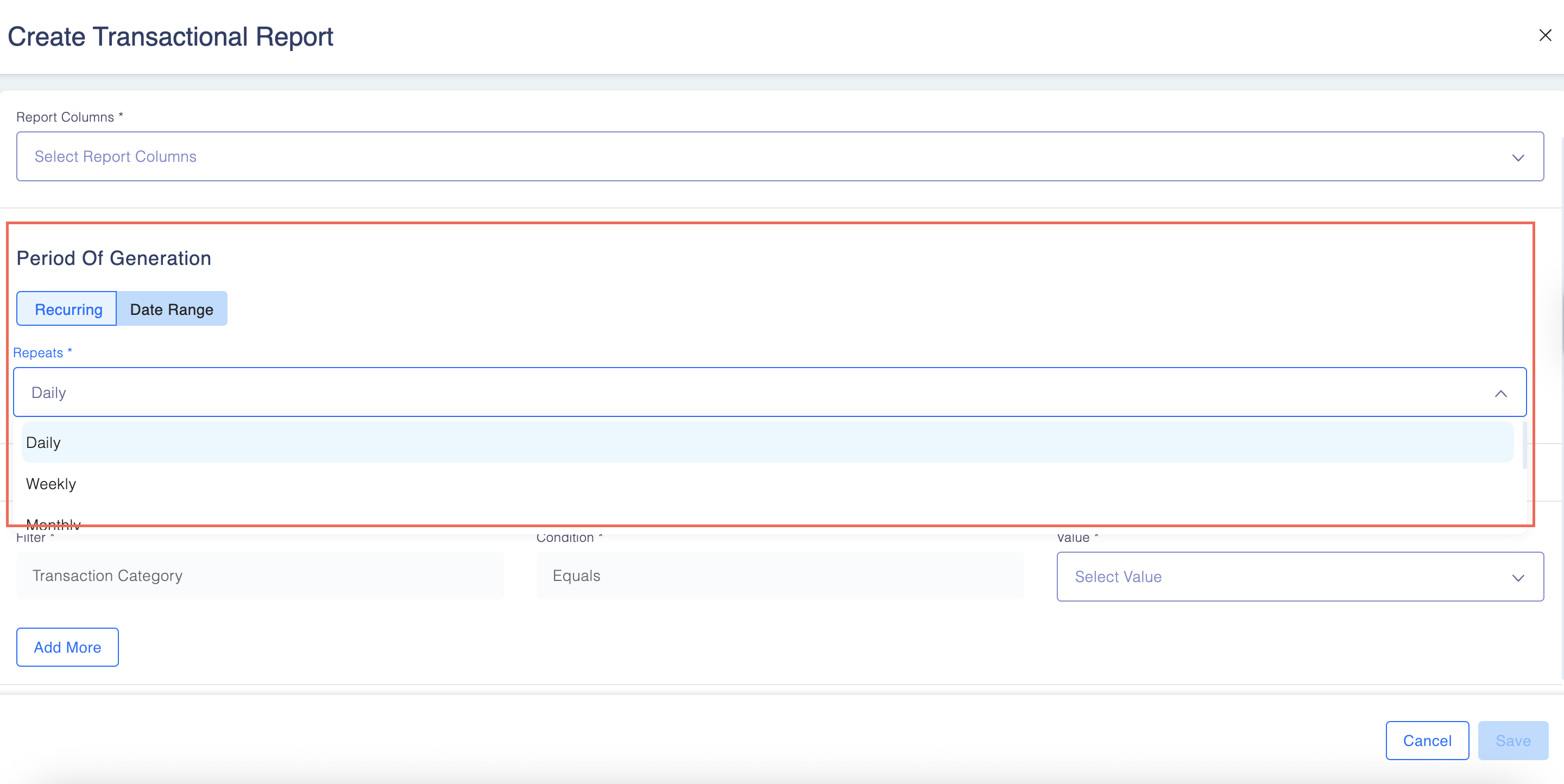Close the Create Transactional Report dialog
The width and height of the screenshot is (1564, 784).
point(1544,36)
